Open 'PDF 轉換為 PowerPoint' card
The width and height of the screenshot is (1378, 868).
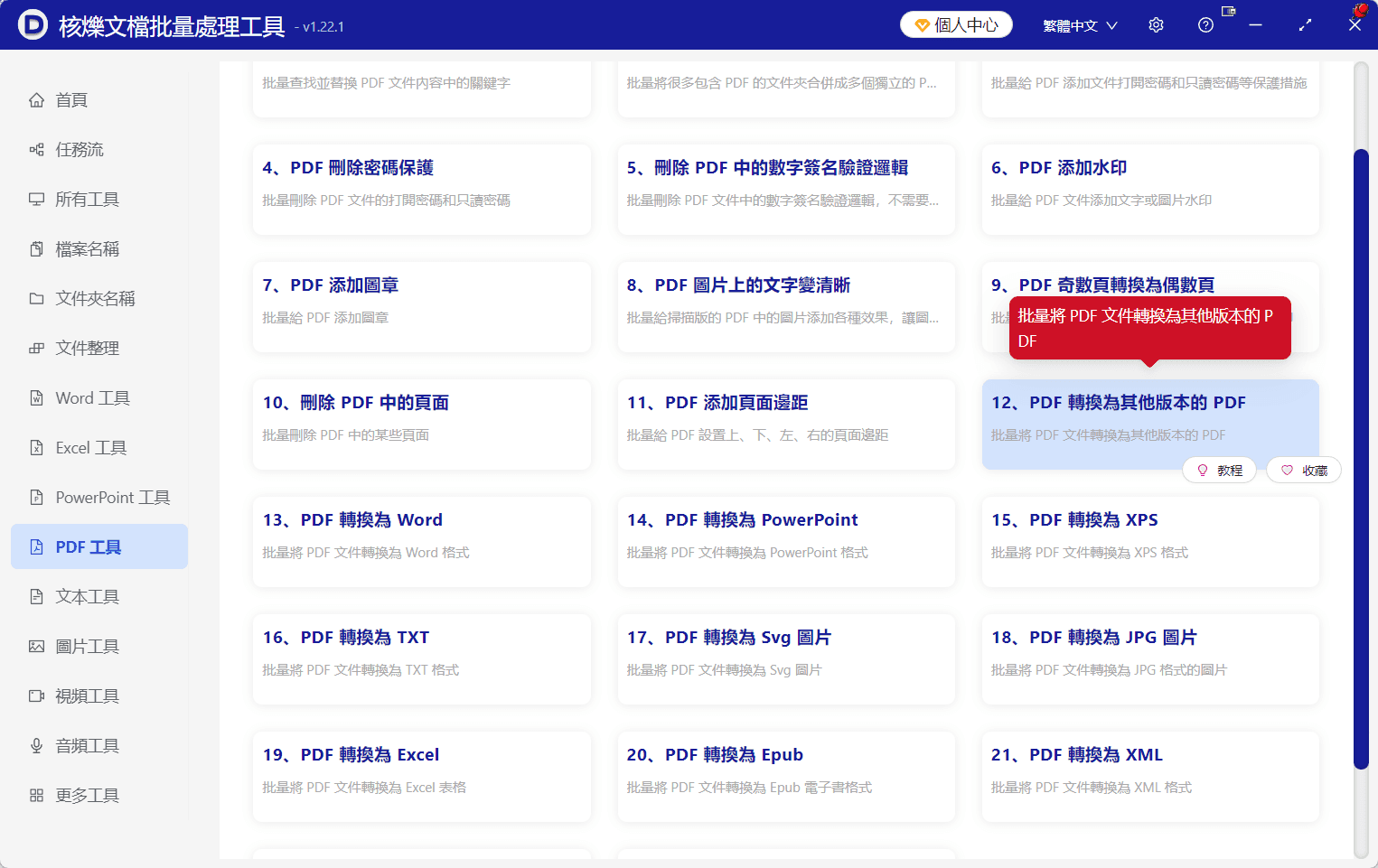(786, 542)
